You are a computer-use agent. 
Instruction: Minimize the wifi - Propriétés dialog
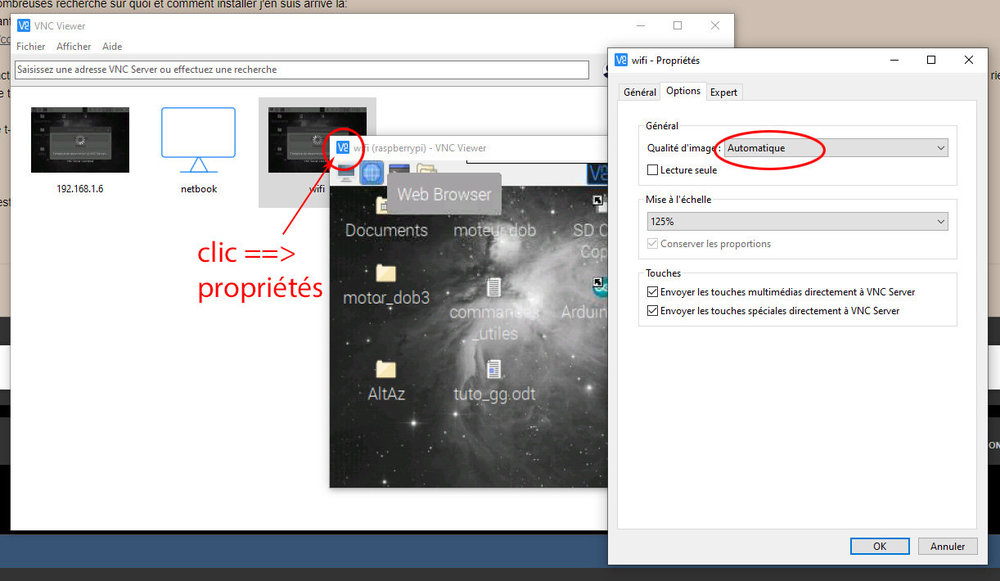click(x=894, y=60)
